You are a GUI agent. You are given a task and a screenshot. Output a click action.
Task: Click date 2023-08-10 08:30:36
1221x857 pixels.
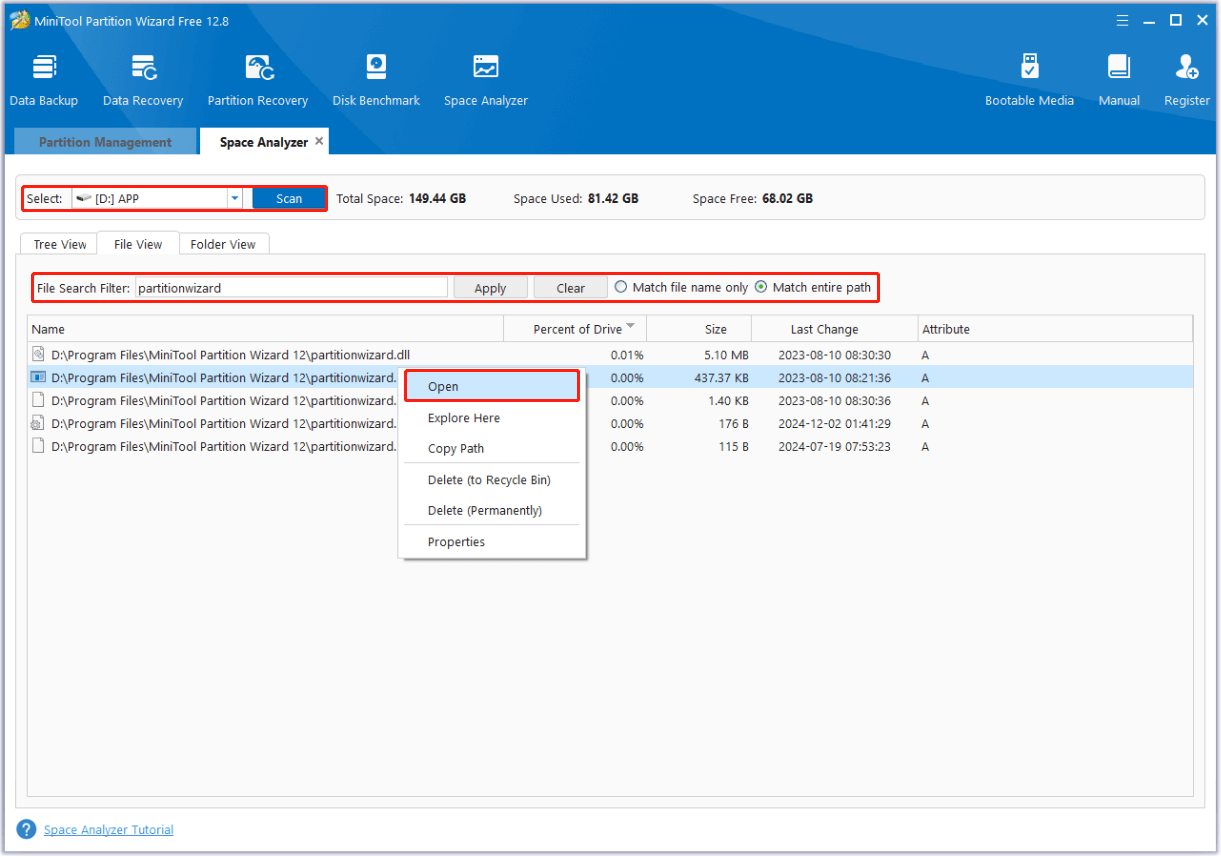click(834, 400)
